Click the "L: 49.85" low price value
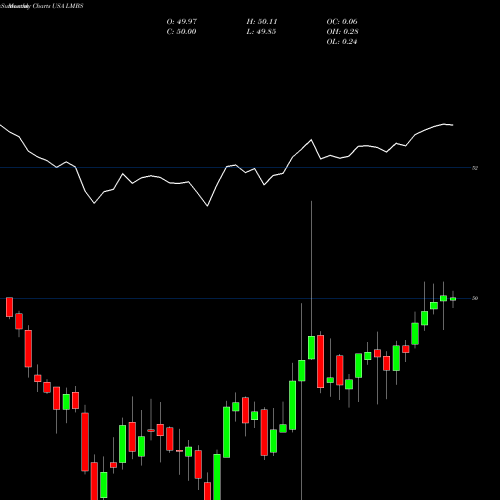This screenshot has height=500, width=500. [261, 32]
